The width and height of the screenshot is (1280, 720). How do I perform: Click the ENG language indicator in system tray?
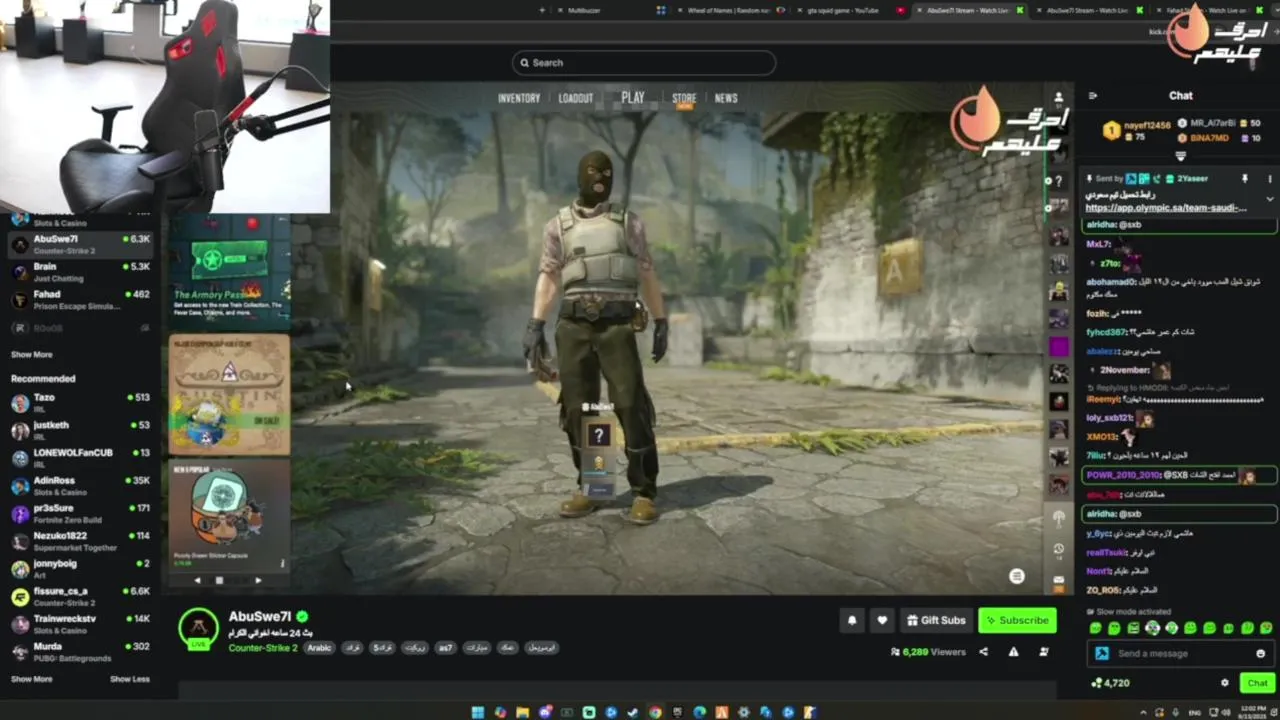(x=1194, y=712)
